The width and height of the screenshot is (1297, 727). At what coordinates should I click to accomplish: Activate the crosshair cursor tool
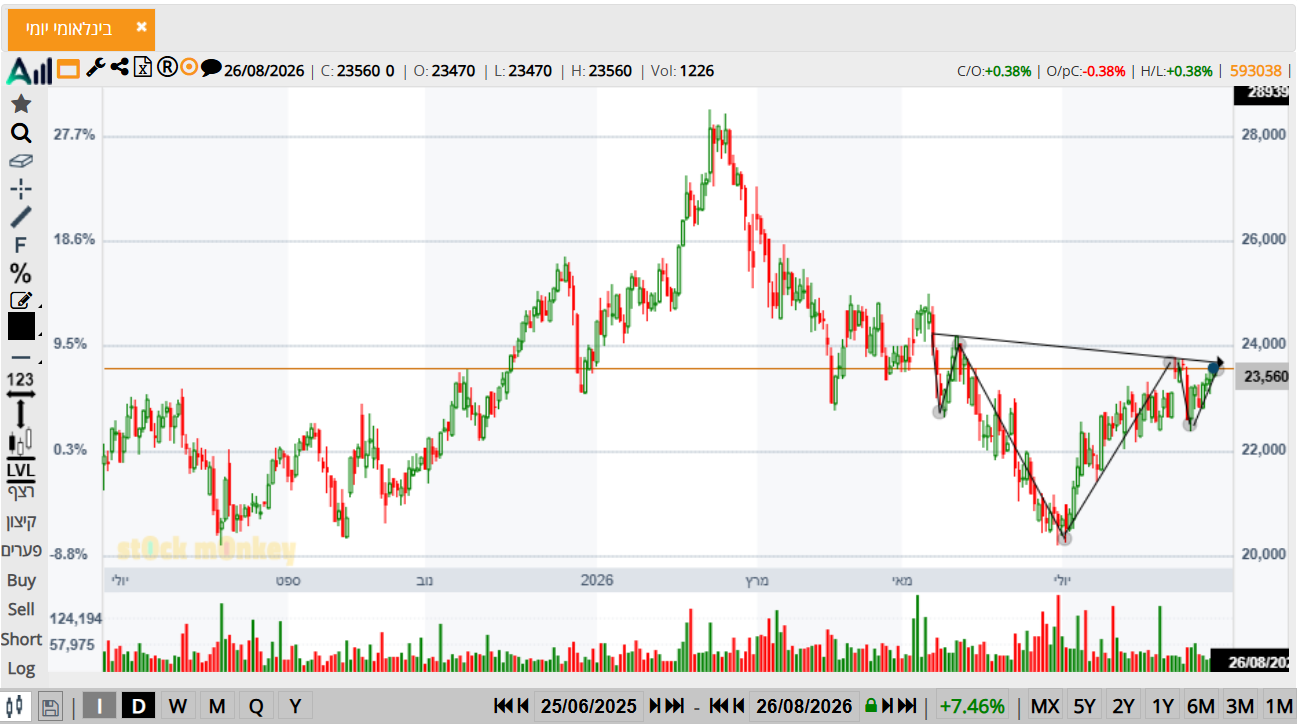(21, 188)
